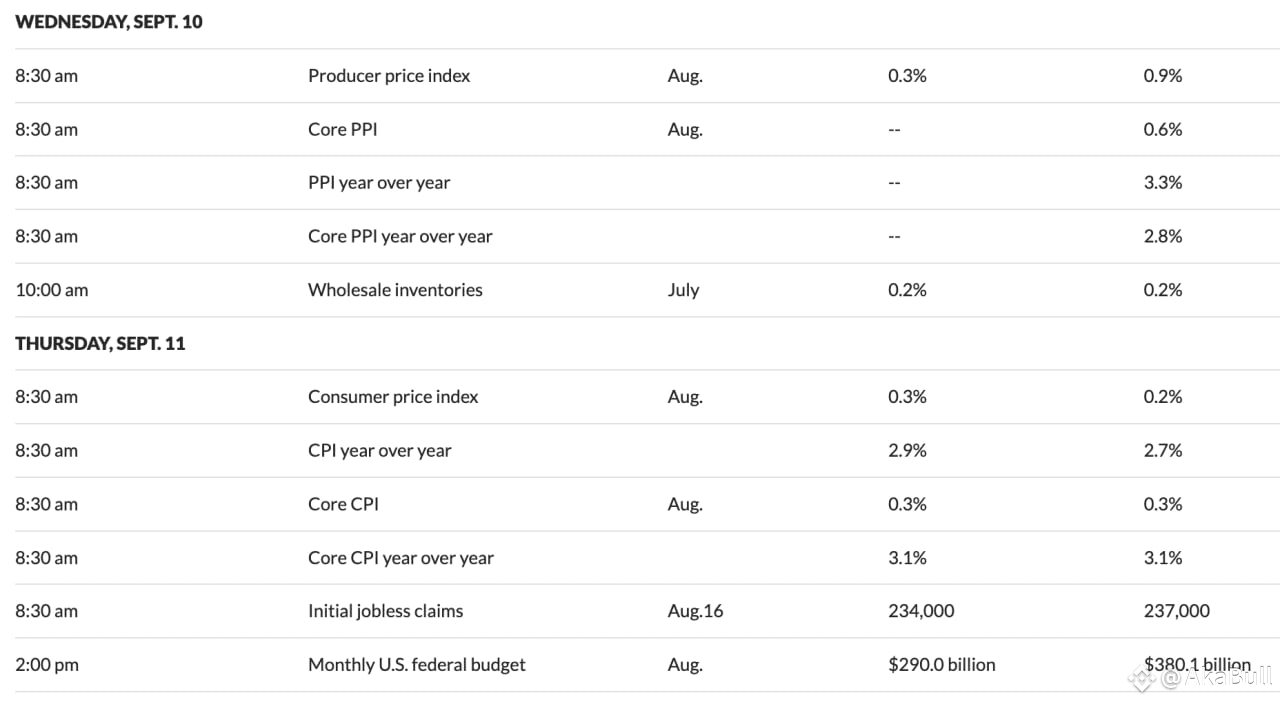Viewport: 1280px width, 704px height.
Task: Open the Producer price index report
Action: [389, 76]
